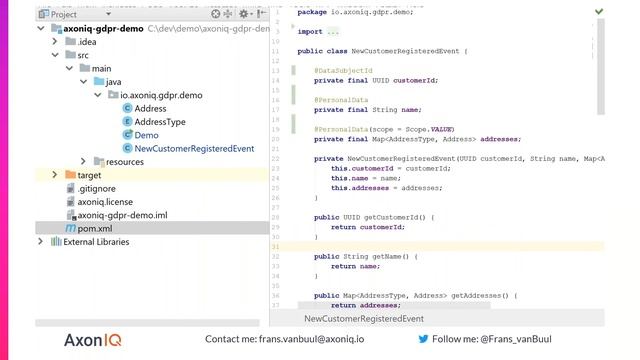The image size is (640, 360).
Task: Click the @PersonalData annotation above name
Action: click(341, 100)
